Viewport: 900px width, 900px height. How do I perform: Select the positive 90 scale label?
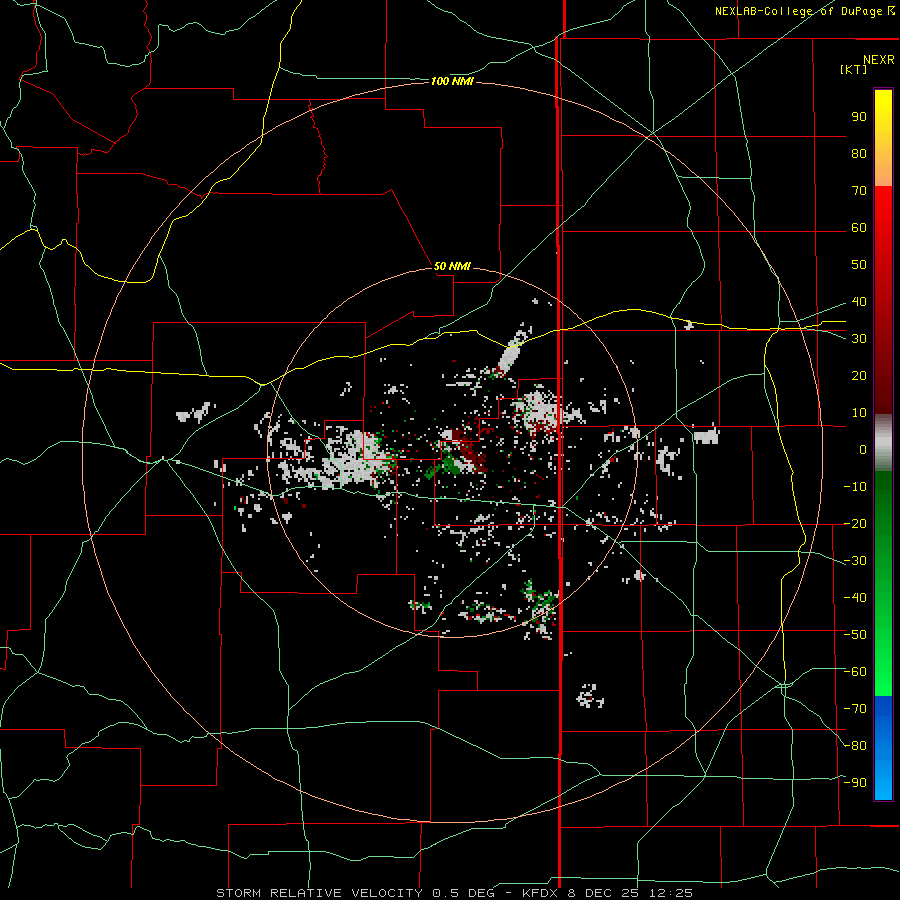(859, 117)
